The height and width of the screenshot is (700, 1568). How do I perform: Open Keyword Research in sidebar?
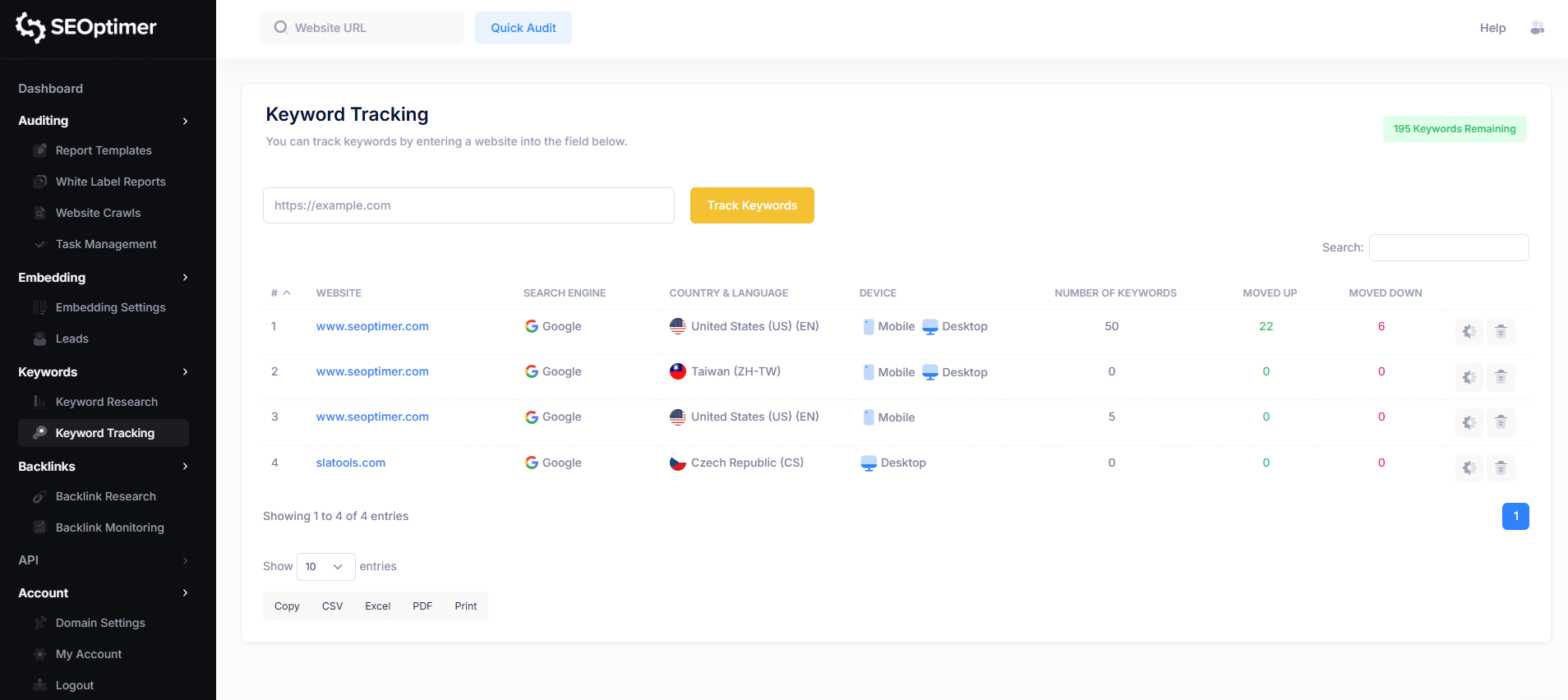click(106, 402)
